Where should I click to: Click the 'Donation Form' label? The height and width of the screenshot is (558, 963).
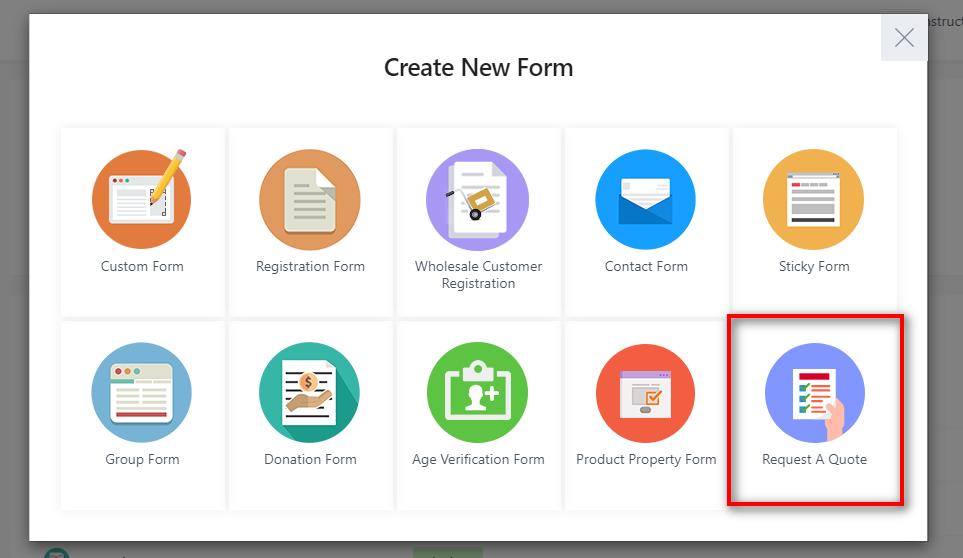click(x=310, y=459)
